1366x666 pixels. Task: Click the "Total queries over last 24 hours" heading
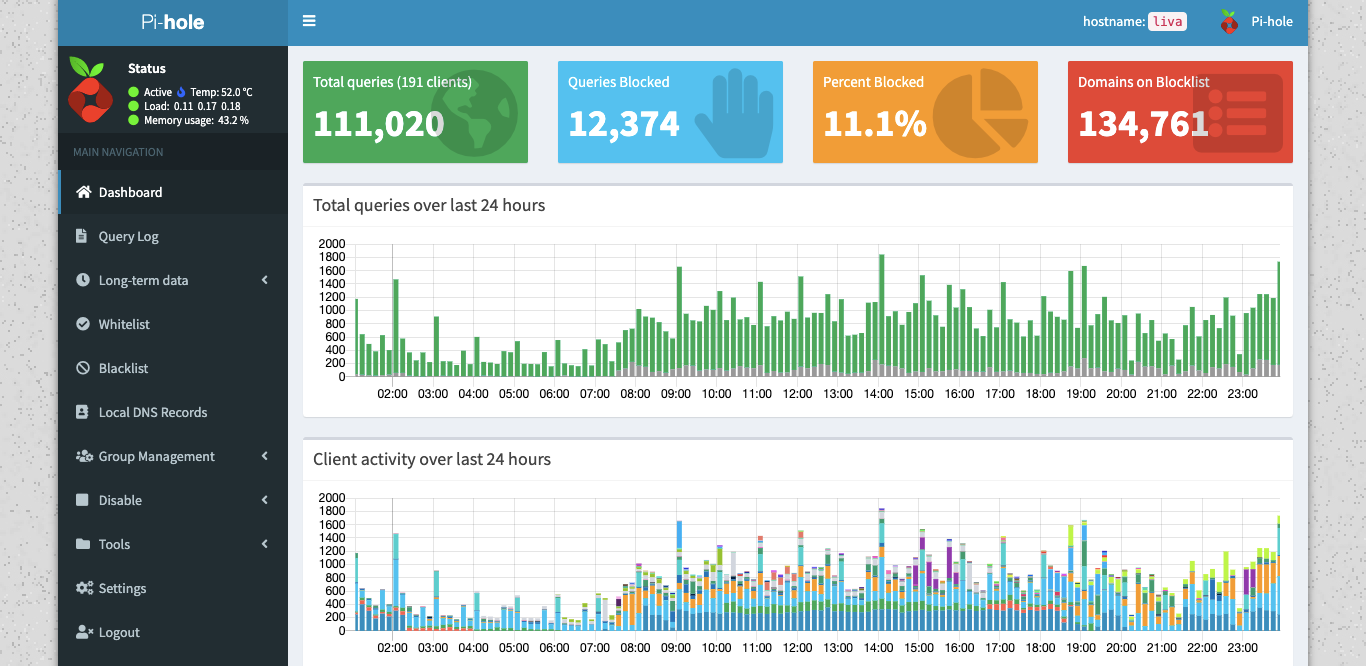[429, 205]
